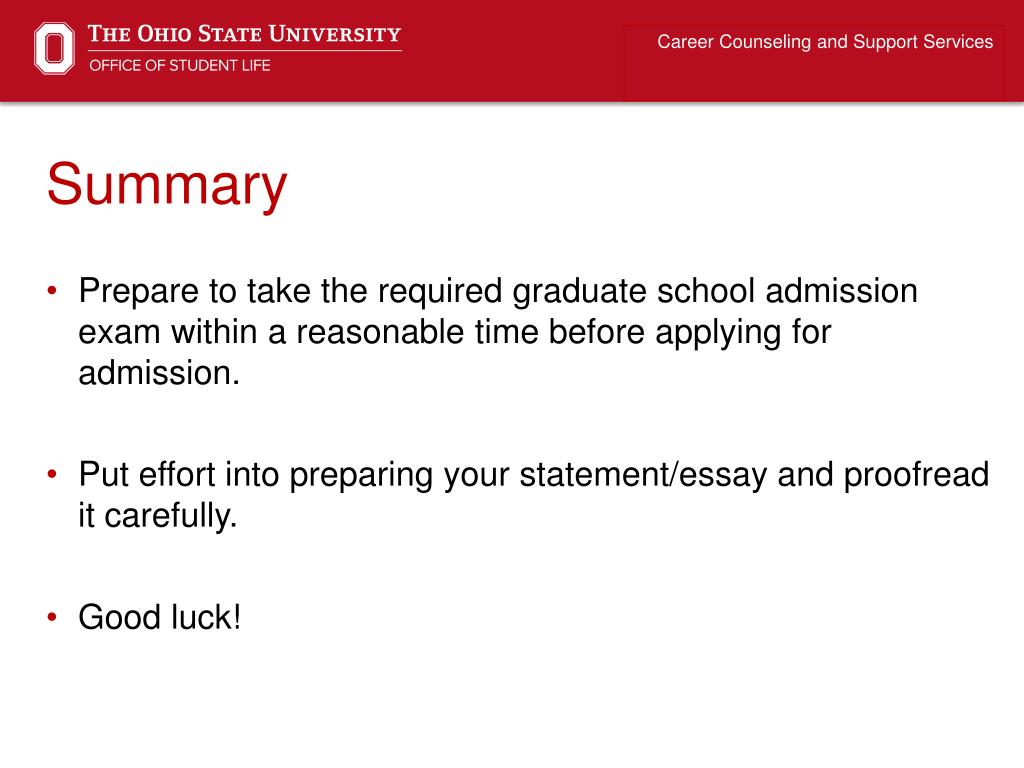1024x768 pixels.
Task: Click the words 'applying for' in first bullet
Action: point(743,333)
